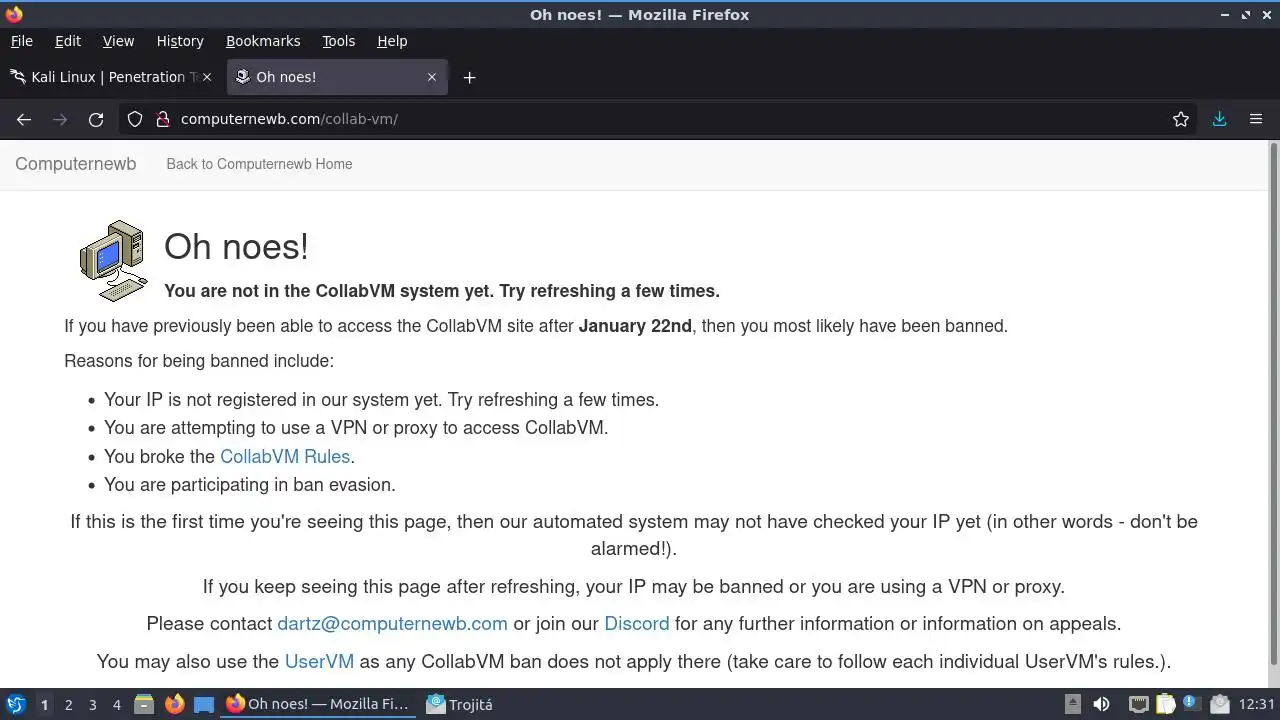Open a new tab

(x=469, y=77)
